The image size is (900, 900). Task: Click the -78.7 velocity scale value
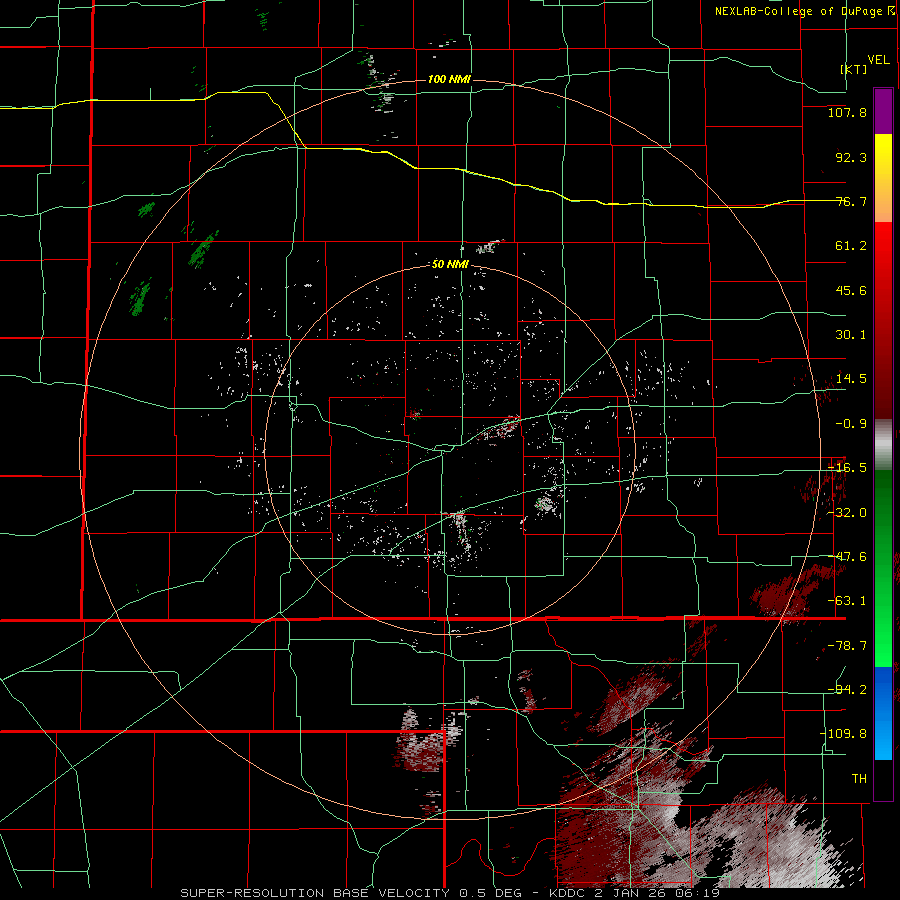pyautogui.click(x=847, y=646)
